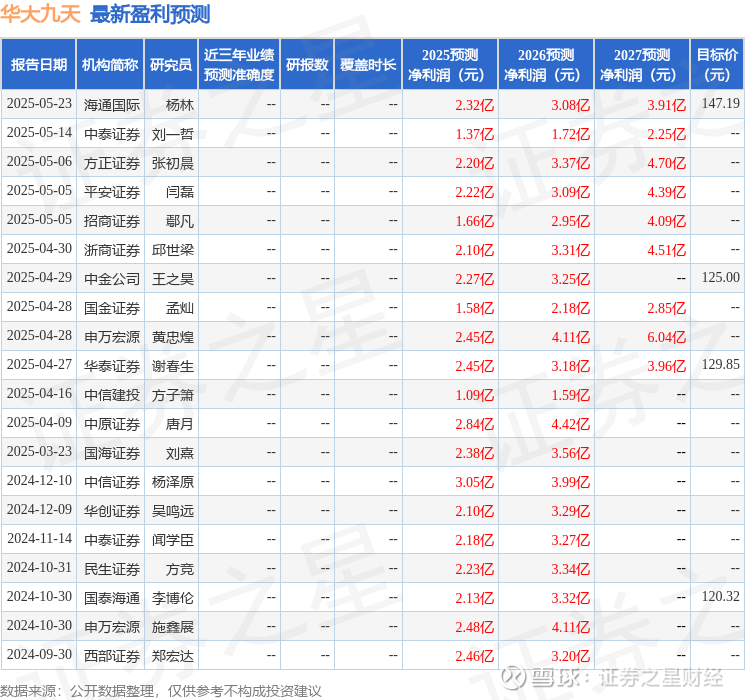Click 4.70亿 in 方正证券 row
This screenshot has height=700, width=745.
tap(666, 163)
